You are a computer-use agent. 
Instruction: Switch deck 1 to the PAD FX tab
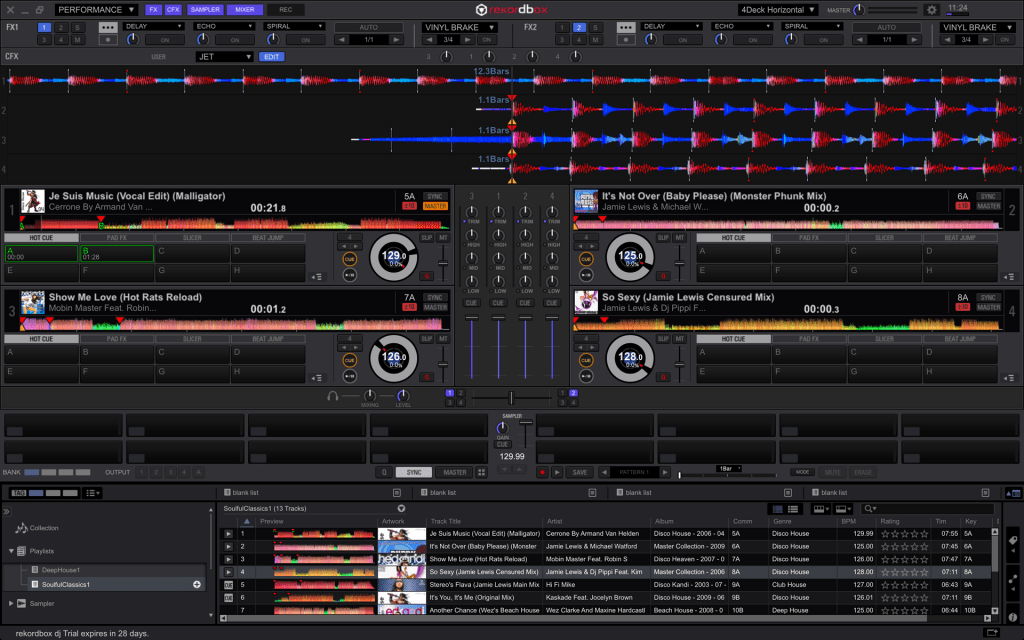(x=118, y=238)
